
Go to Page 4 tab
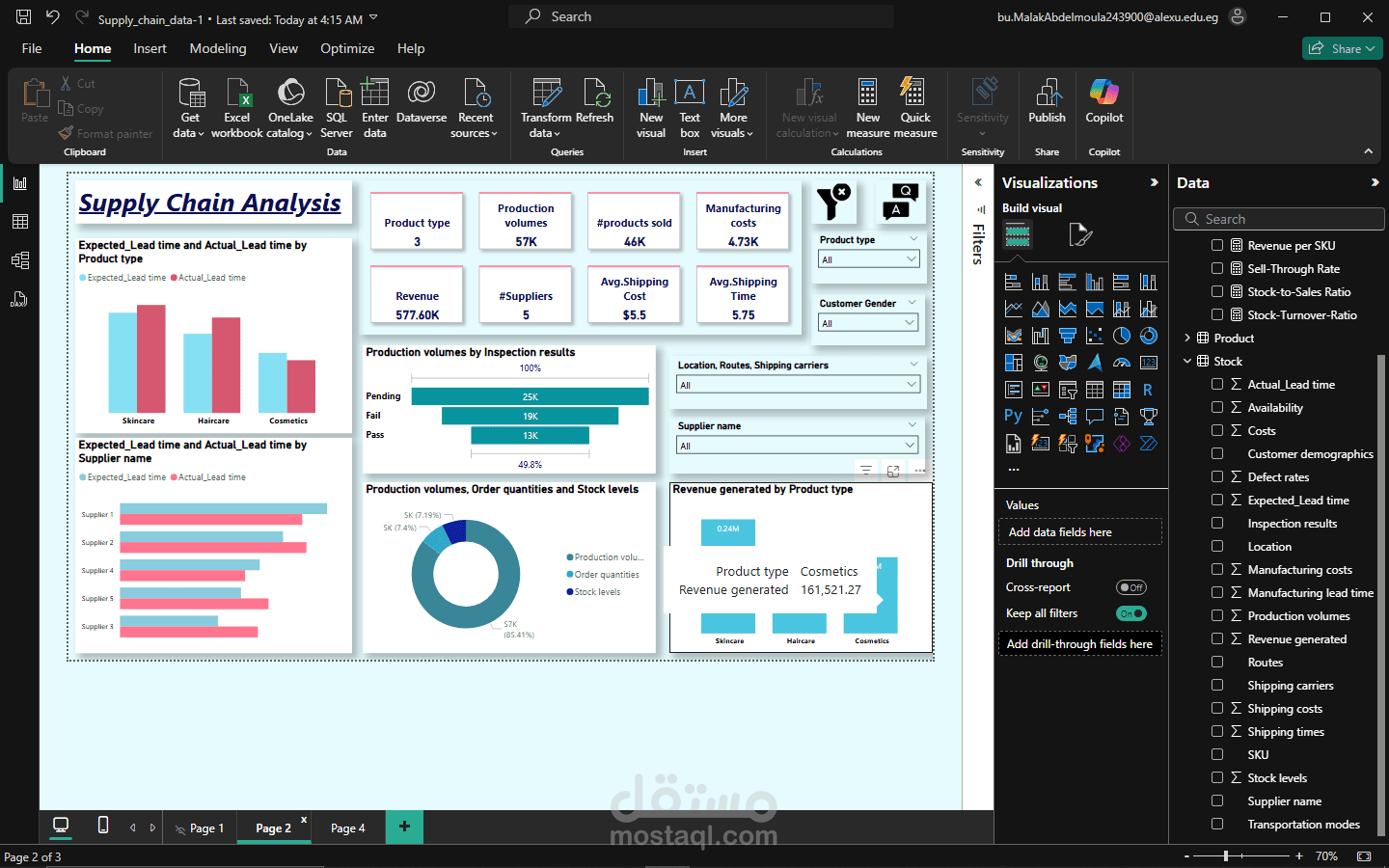[348, 827]
